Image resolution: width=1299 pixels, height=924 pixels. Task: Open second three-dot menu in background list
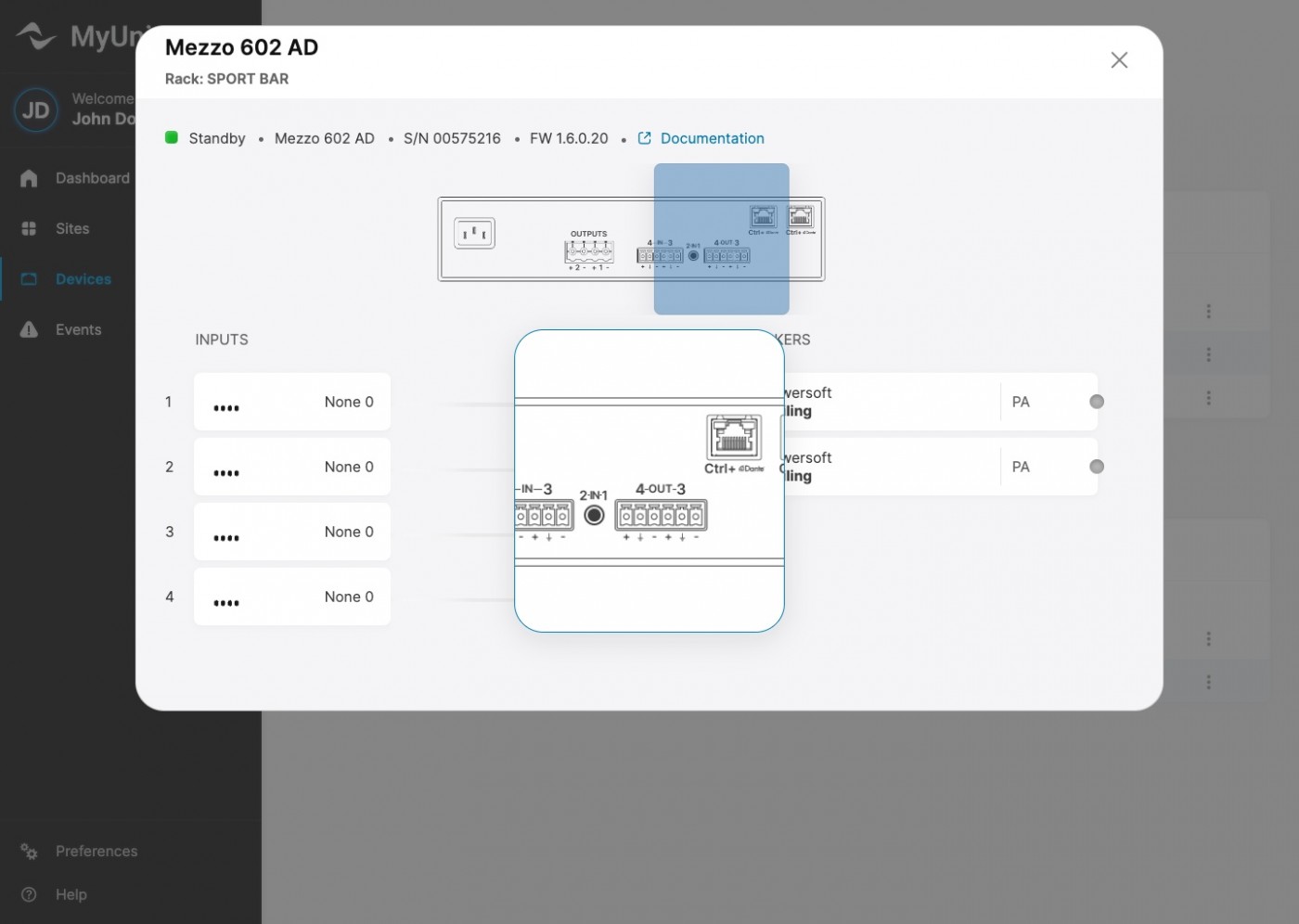coord(1208,354)
